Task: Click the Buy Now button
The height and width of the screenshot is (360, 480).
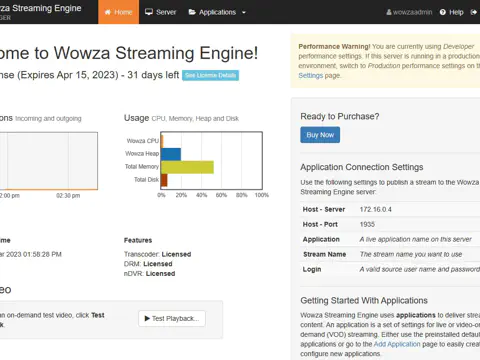Action: pos(320,135)
